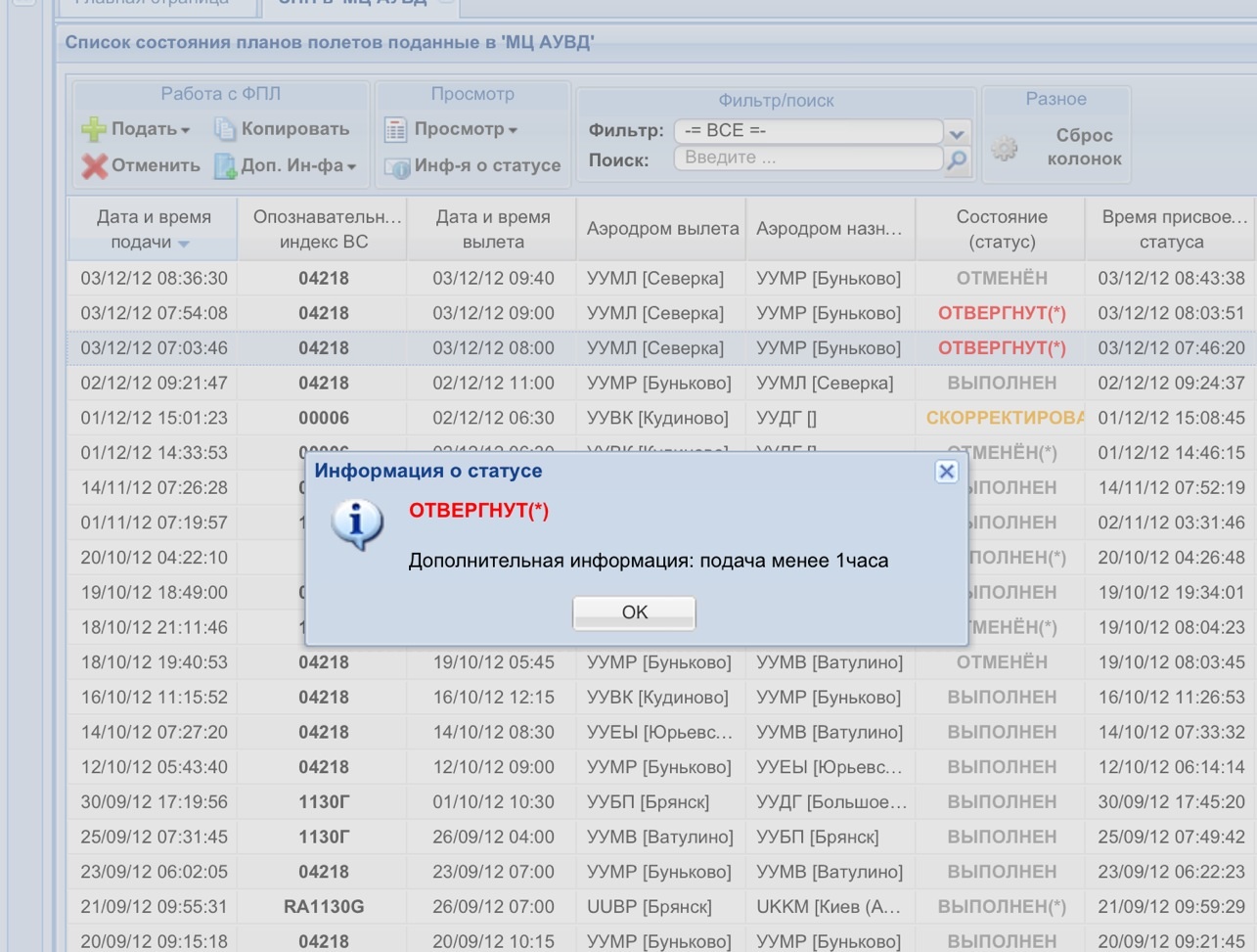Open Инф-я о статусе info icon
Image resolution: width=1257 pixels, height=952 pixels.
[396, 167]
